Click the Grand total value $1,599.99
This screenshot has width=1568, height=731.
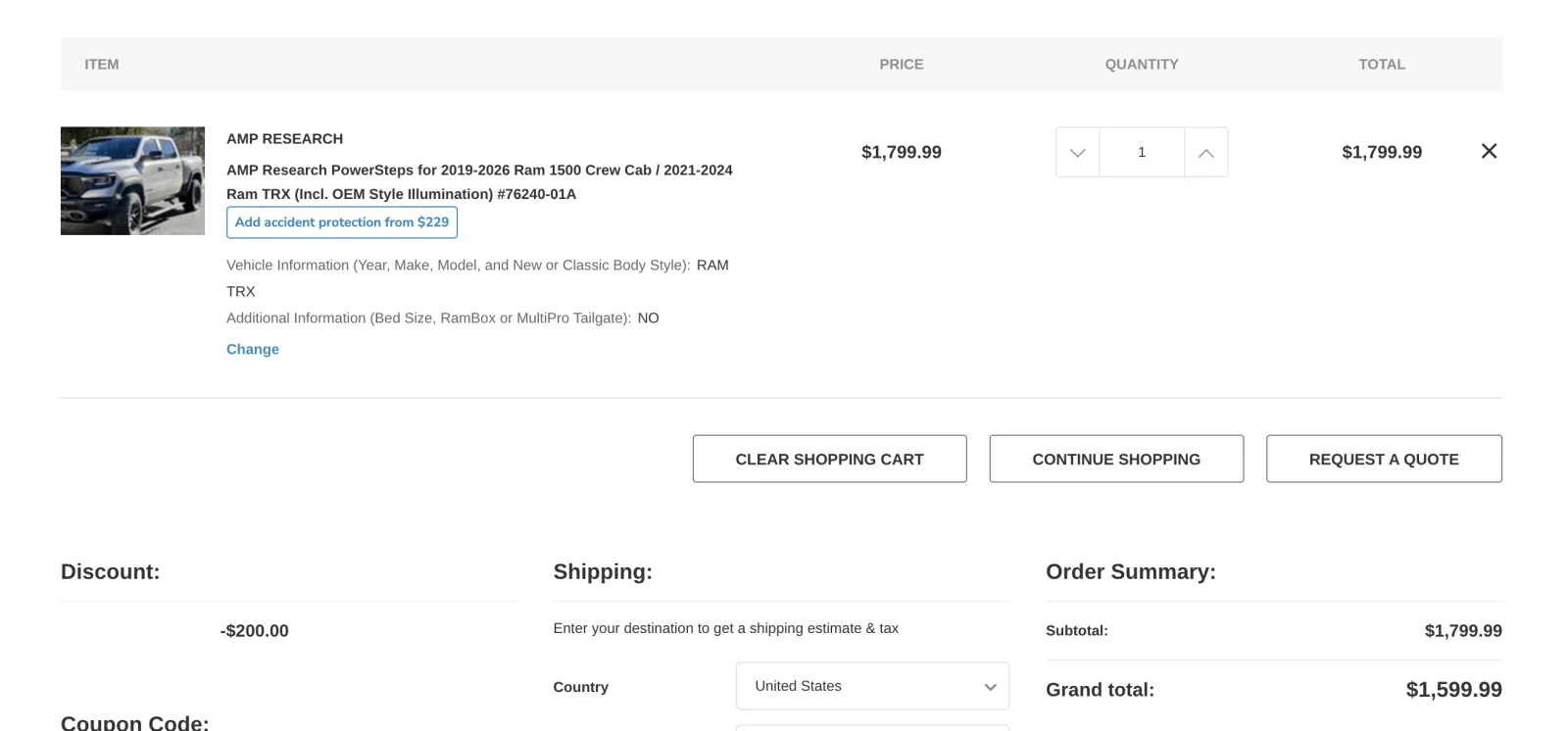(x=1454, y=690)
